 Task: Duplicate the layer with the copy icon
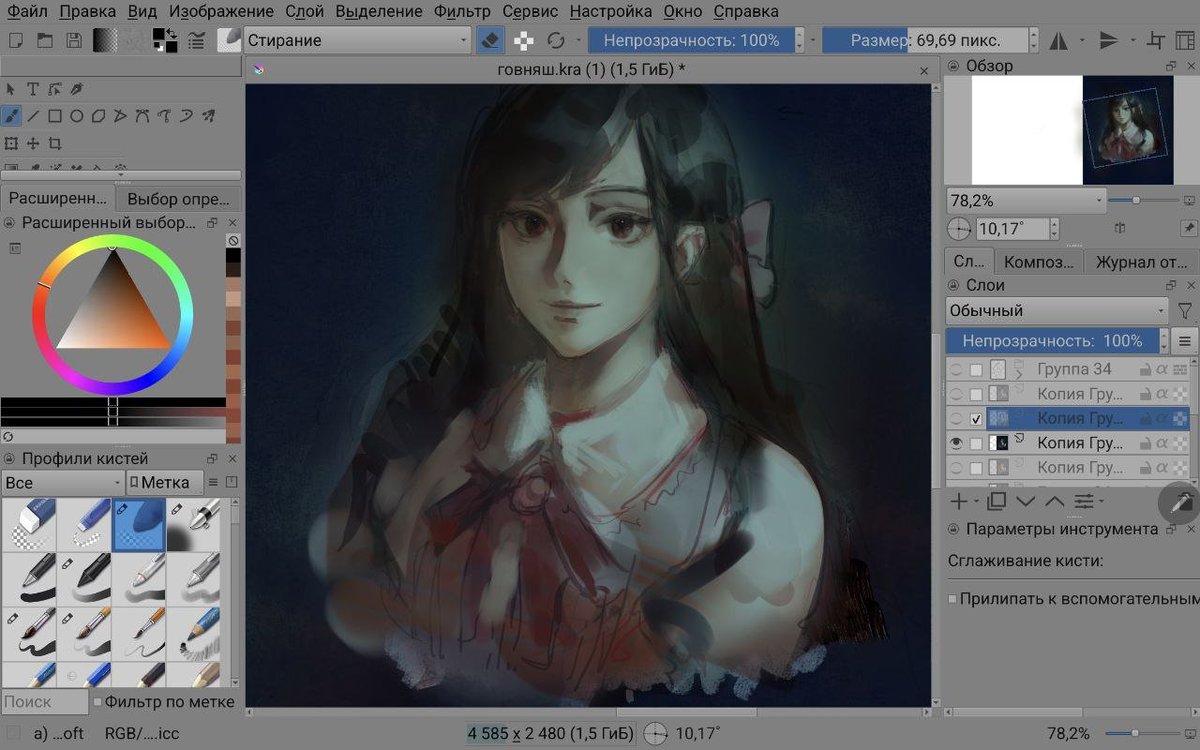[x=996, y=501]
